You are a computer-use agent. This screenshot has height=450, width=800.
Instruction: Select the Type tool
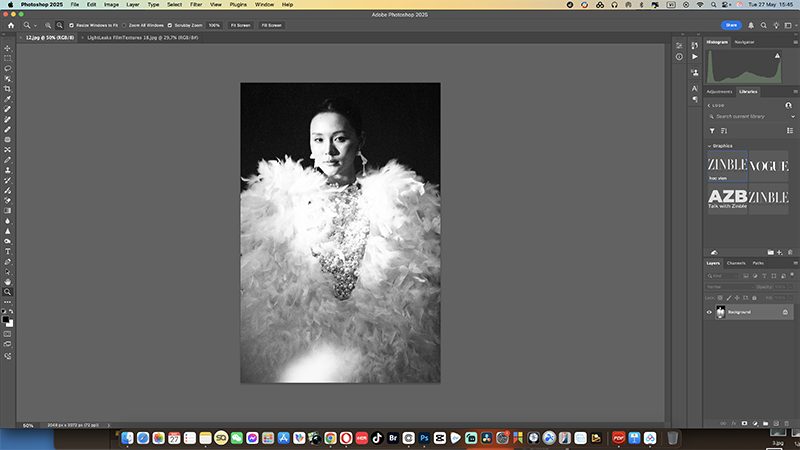(7, 251)
